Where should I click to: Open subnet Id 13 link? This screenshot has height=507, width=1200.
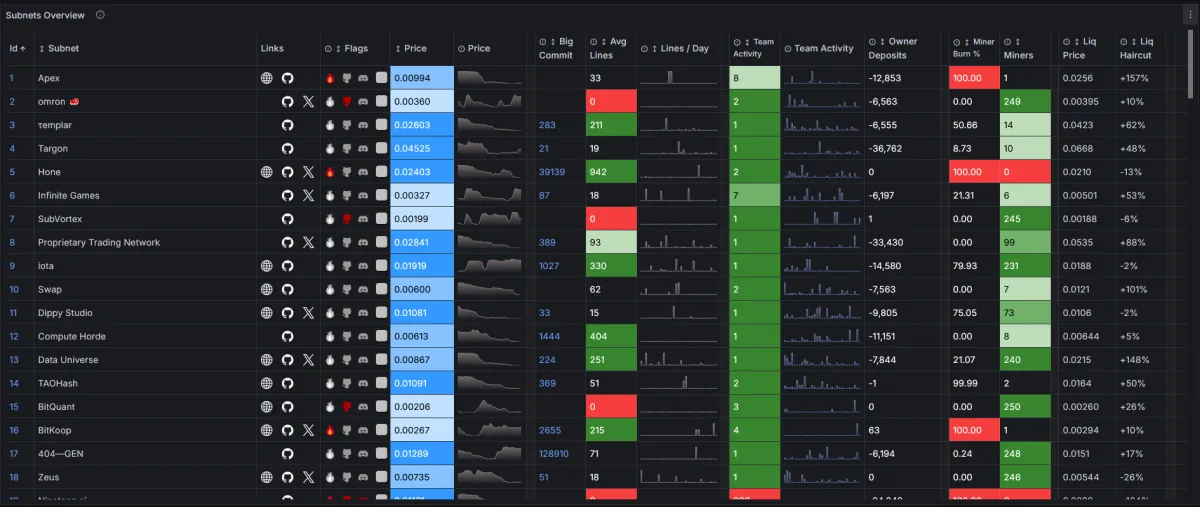15,360
